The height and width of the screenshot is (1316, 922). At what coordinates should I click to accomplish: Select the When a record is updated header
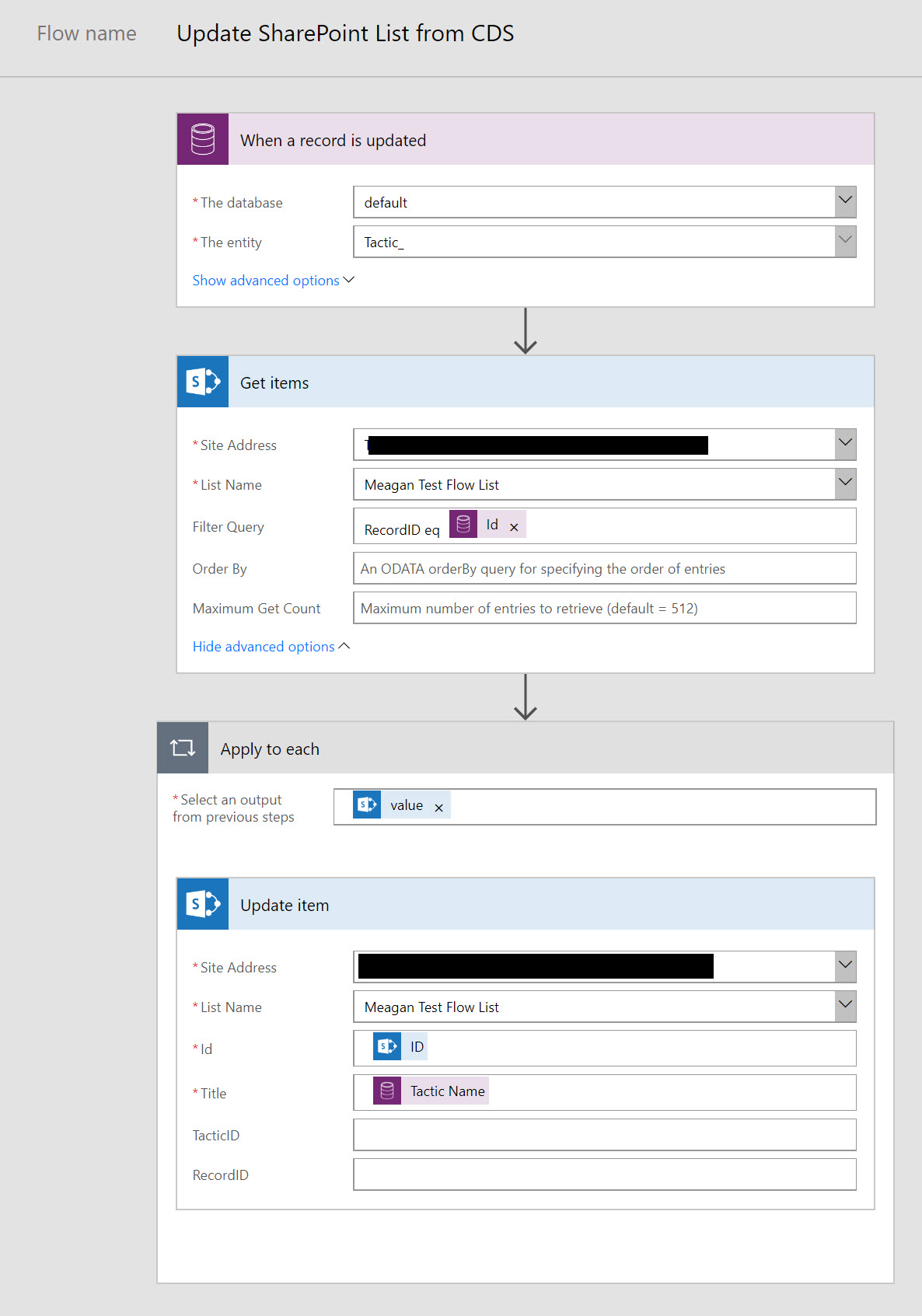click(x=526, y=139)
